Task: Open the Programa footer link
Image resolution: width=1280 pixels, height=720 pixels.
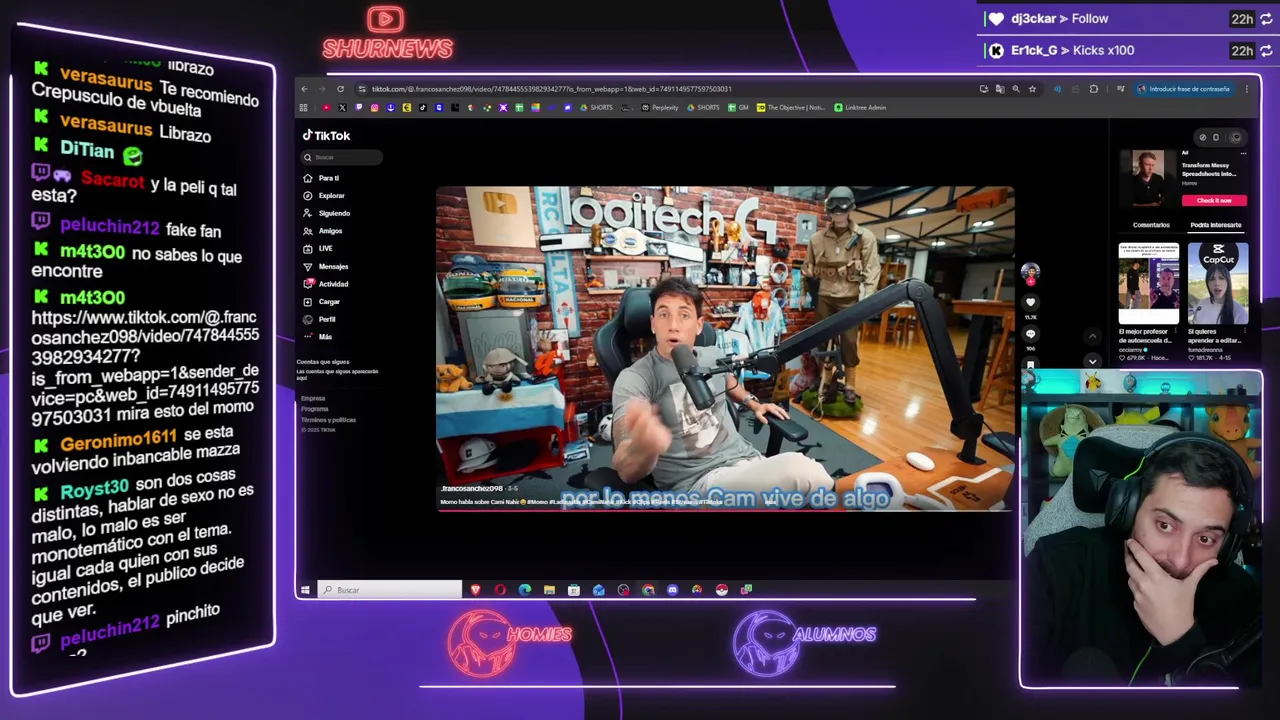Action: (x=315, y=409)
